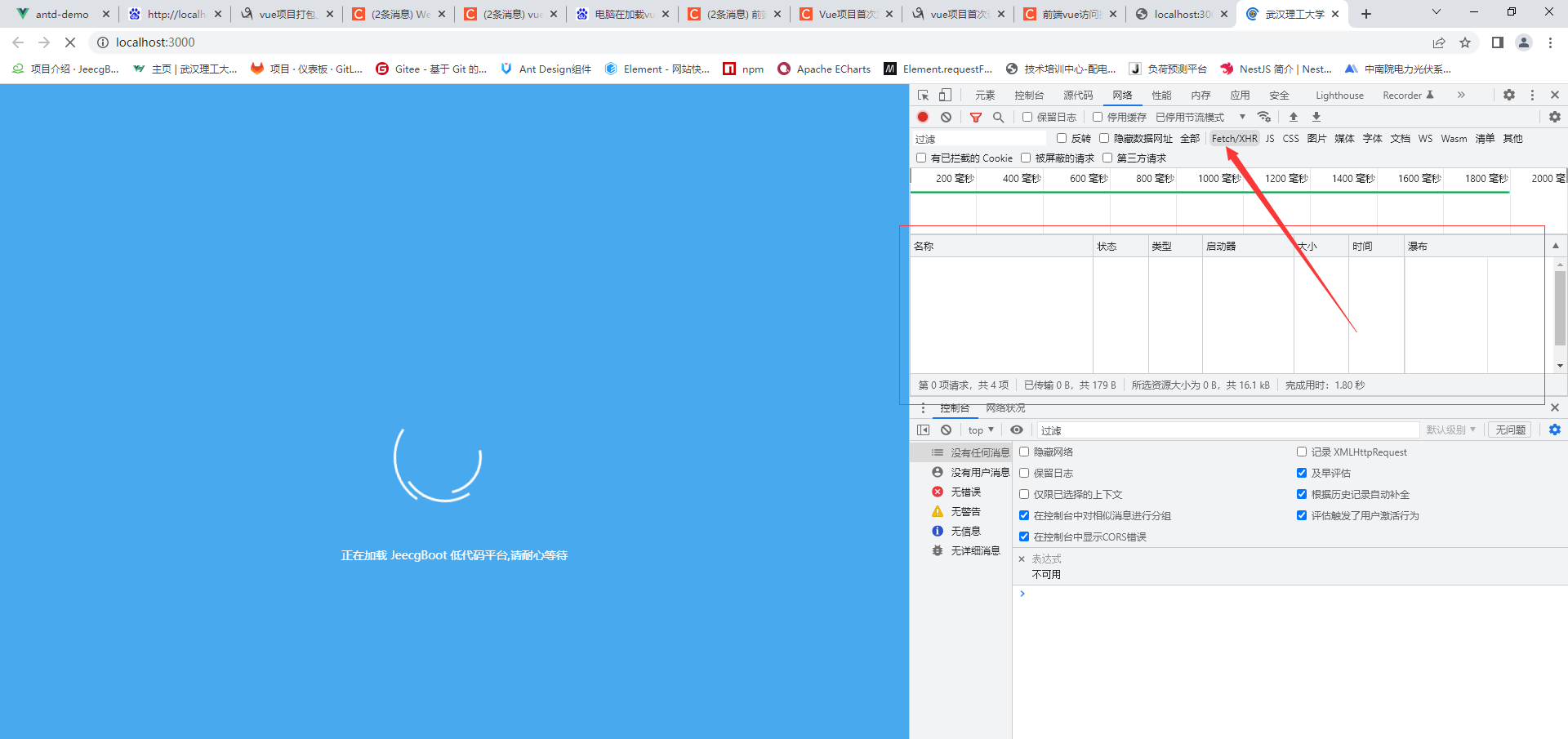The width and height of the screenshot is (1568, 739).
Task: Open the Apache ECharts bookmark
Action: click(824, 69)
